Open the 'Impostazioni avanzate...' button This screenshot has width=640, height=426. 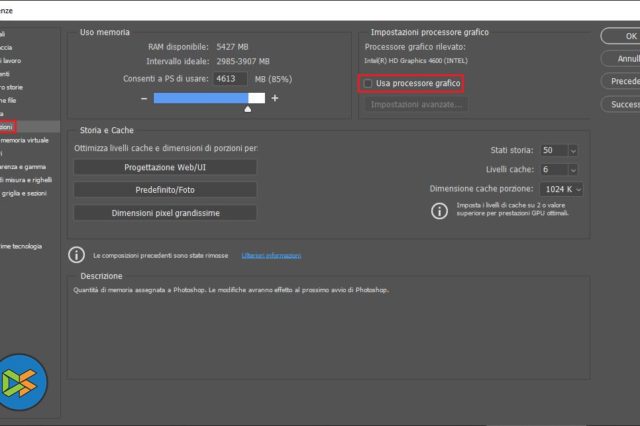pos(416,104)
